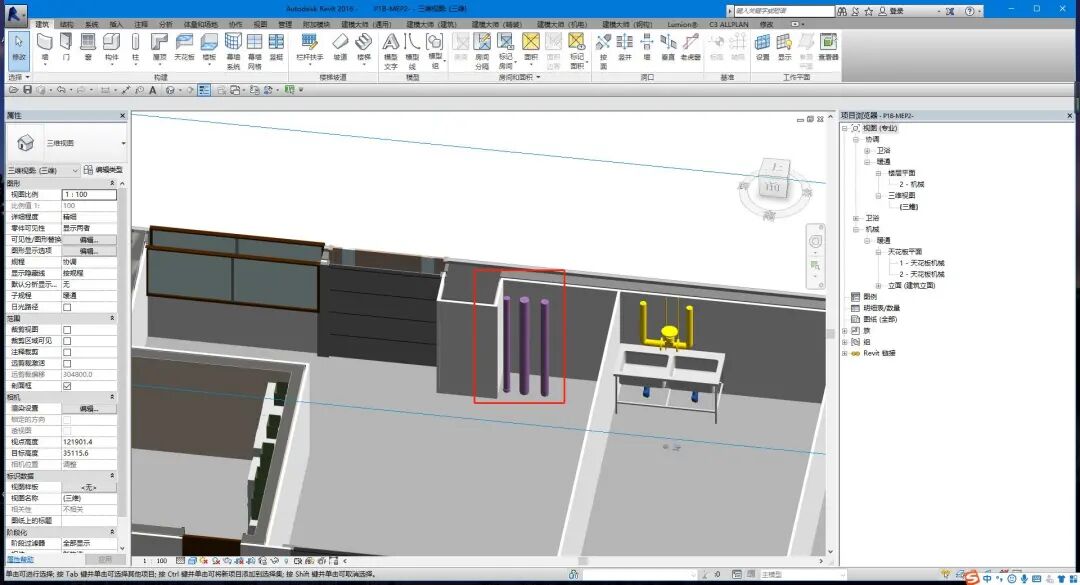Image resolution: width=1080 pixels, height=585 pixels.
Task: Click the 设置 work plane set tool
Action: pos(762,47)
